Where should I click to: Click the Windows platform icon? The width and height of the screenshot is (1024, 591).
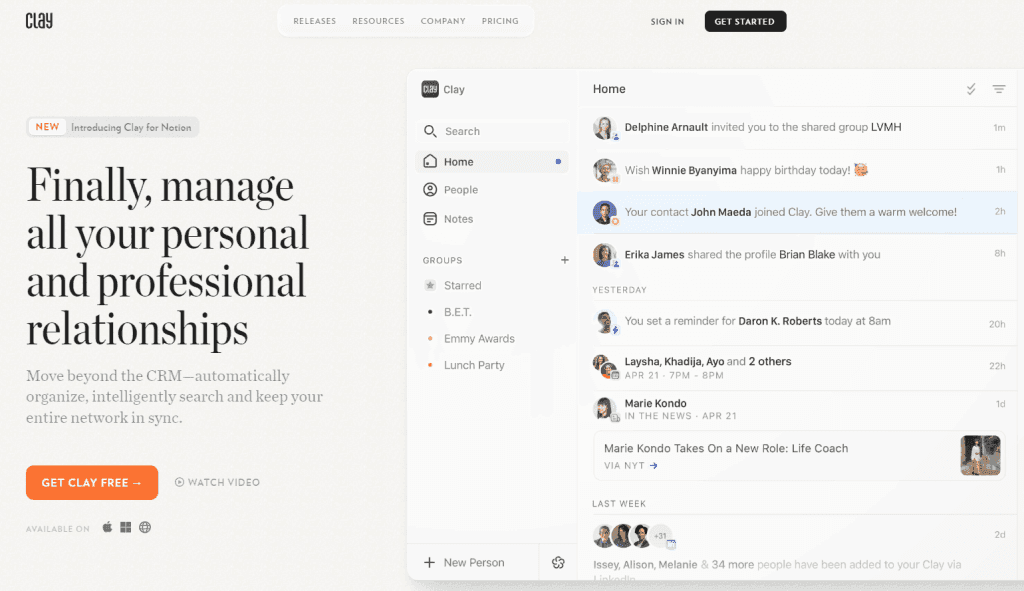click(x=126, y=527)
